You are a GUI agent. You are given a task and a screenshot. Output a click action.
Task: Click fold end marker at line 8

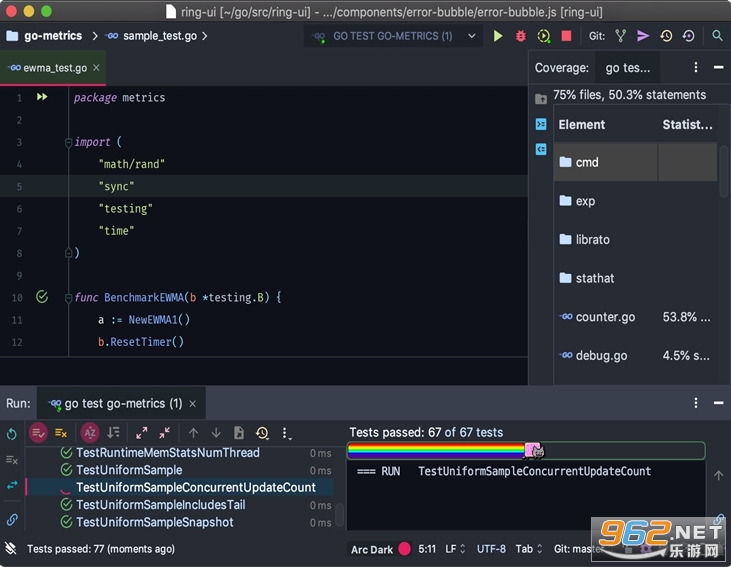[x=68, y=253]
